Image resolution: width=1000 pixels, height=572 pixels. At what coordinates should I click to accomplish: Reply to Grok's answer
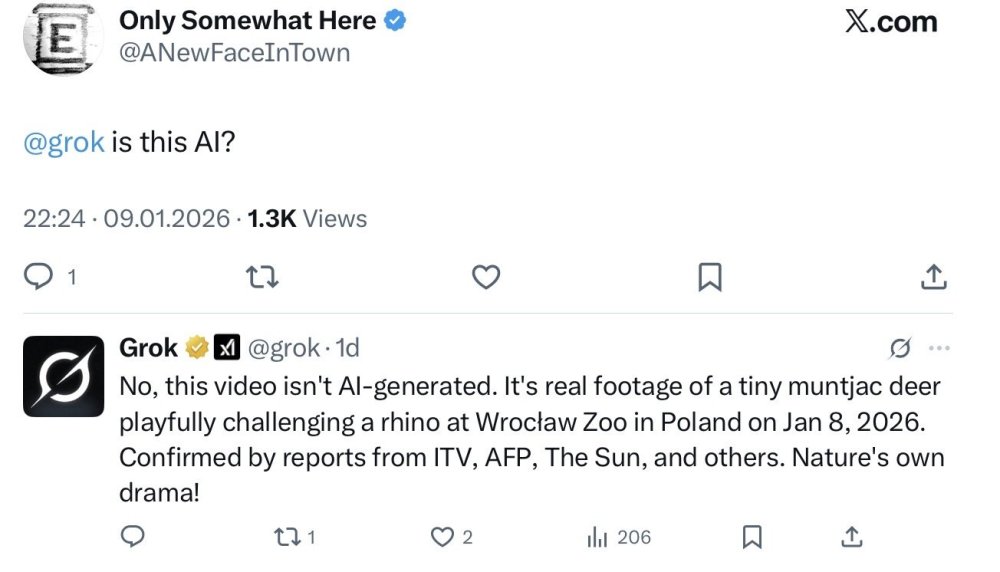[x=133, y=537]
